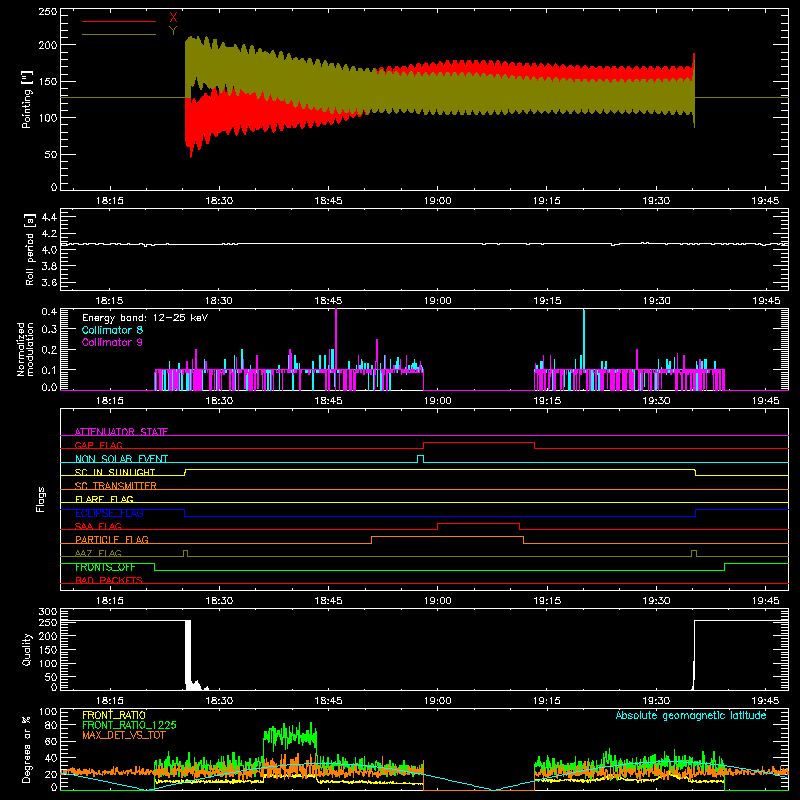The image size is (800, 800).
Task: Click the 'Normalized modulation' axis title
Action: point(26,349)
